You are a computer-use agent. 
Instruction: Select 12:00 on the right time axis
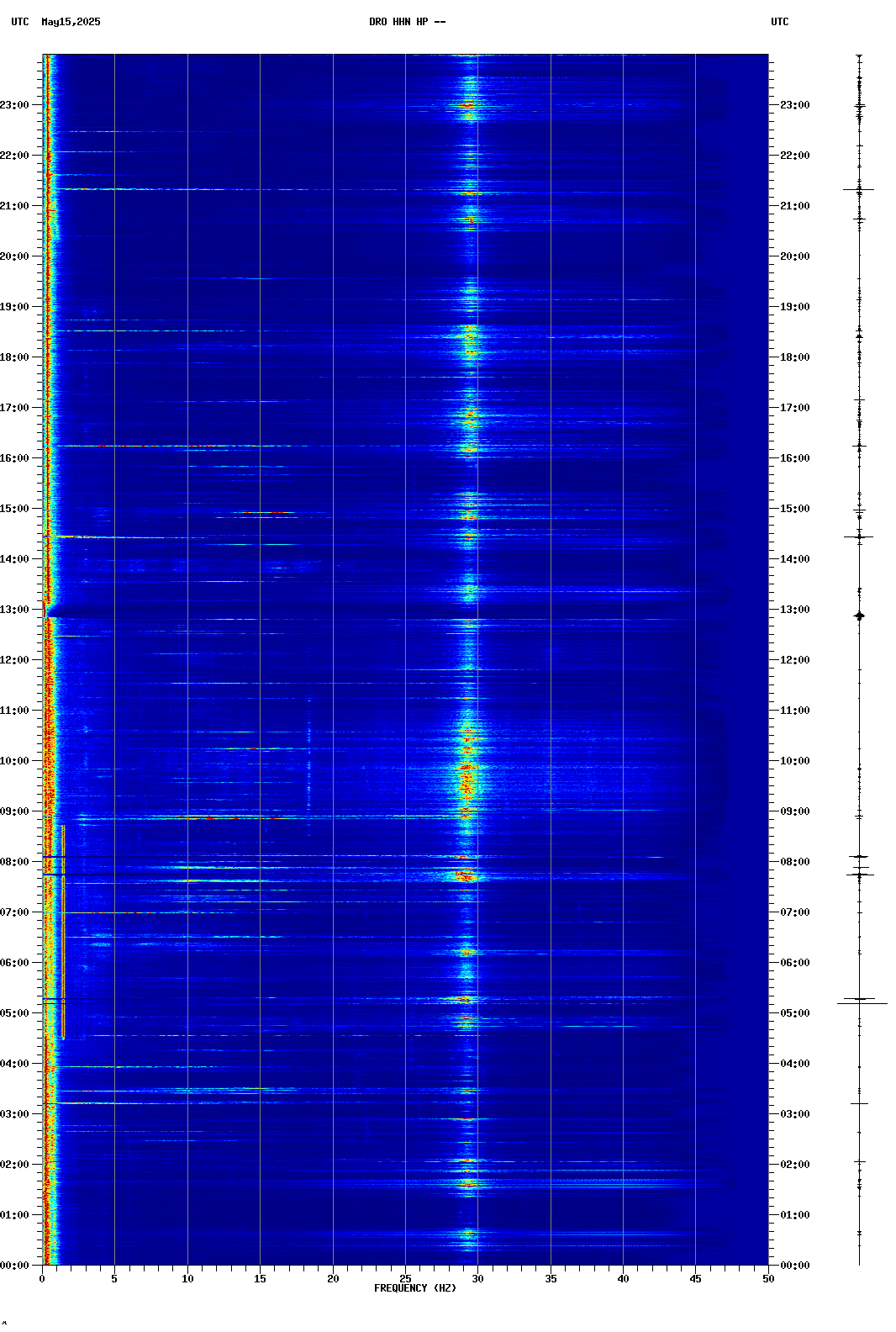pos(795,660)
